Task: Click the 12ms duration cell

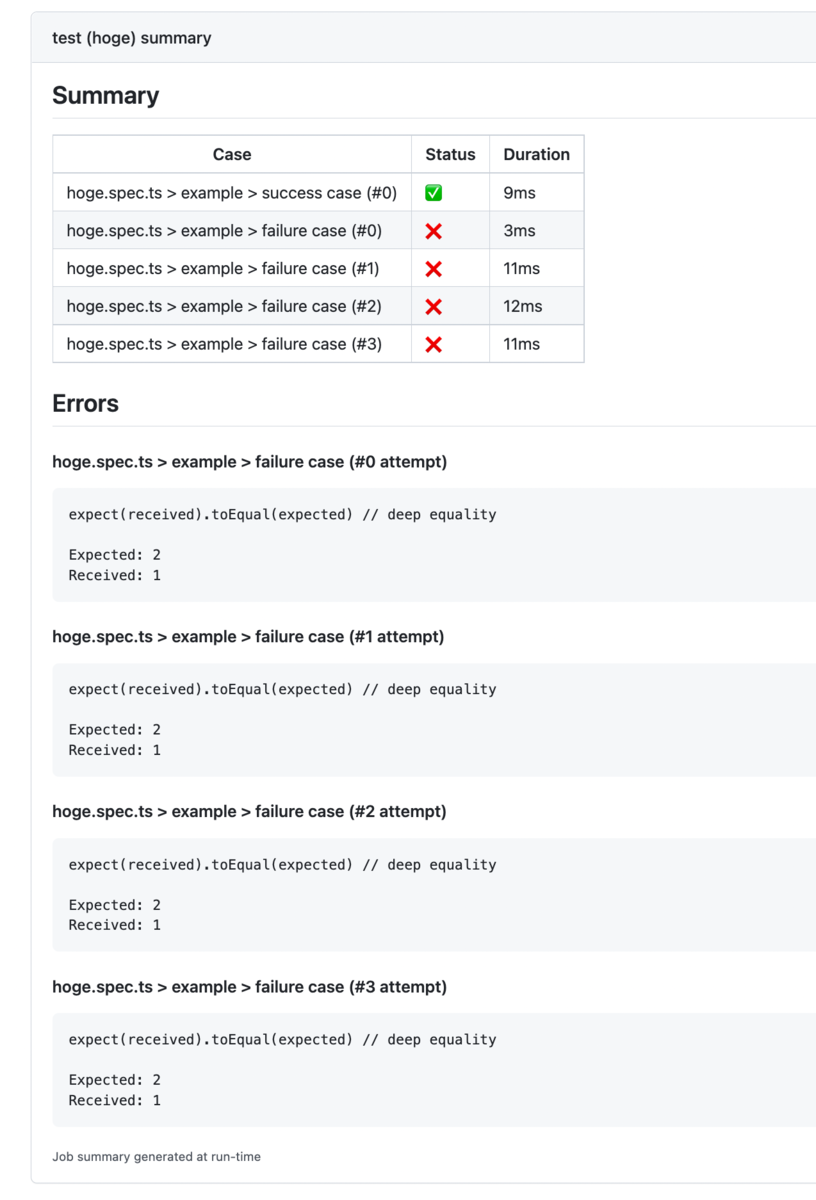Action: [522, 307]
